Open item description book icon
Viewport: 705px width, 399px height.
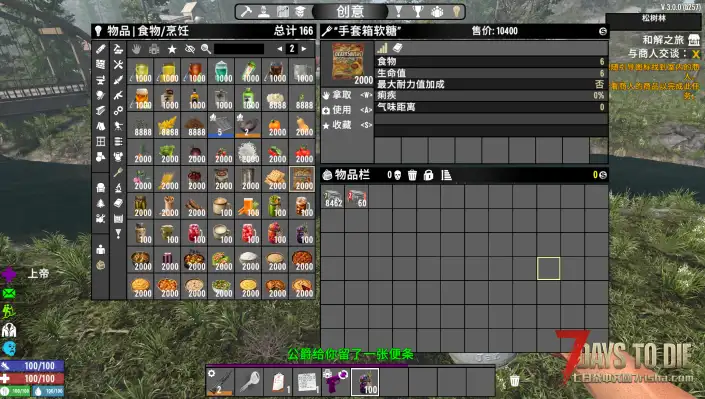[397, 48]
